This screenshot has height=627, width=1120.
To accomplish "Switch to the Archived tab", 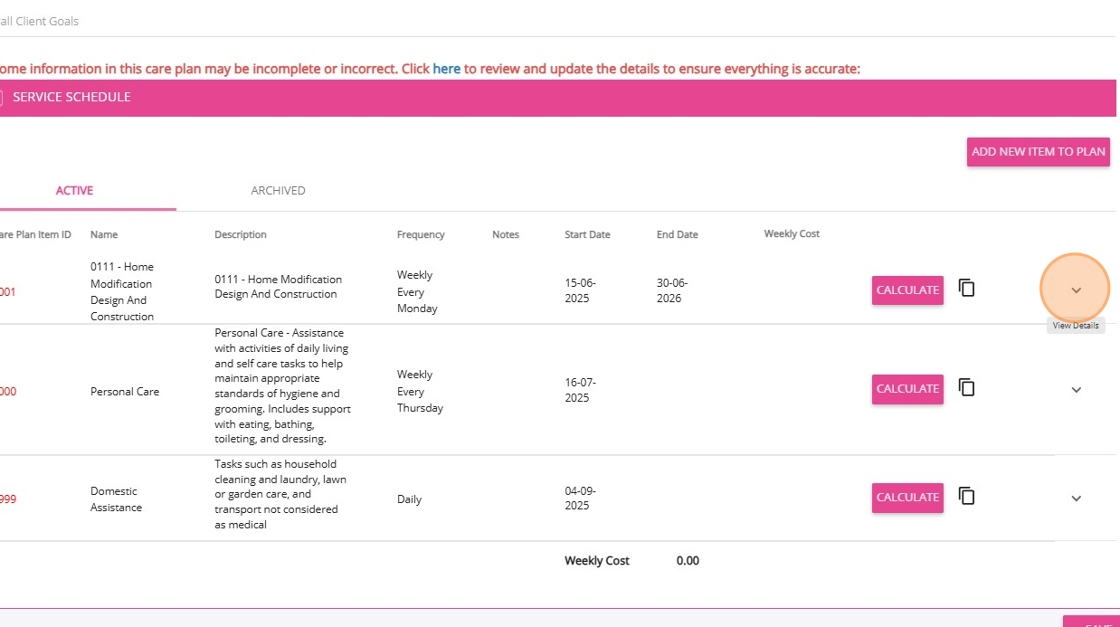I will coord(278,190).
